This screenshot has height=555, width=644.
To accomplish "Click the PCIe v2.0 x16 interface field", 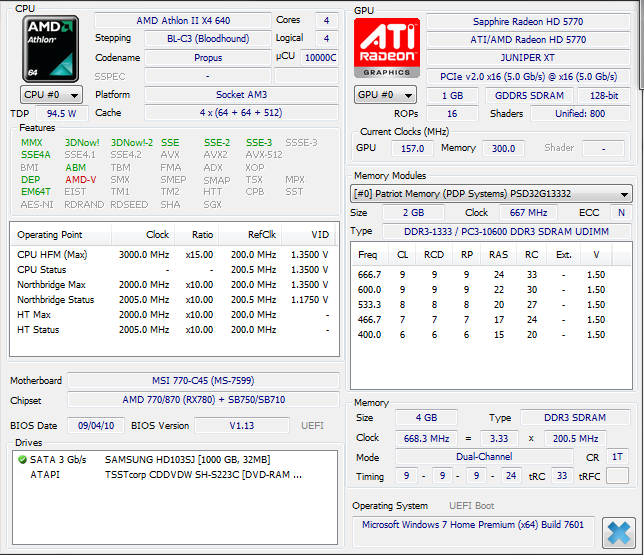I will click(x=528, y=76).
